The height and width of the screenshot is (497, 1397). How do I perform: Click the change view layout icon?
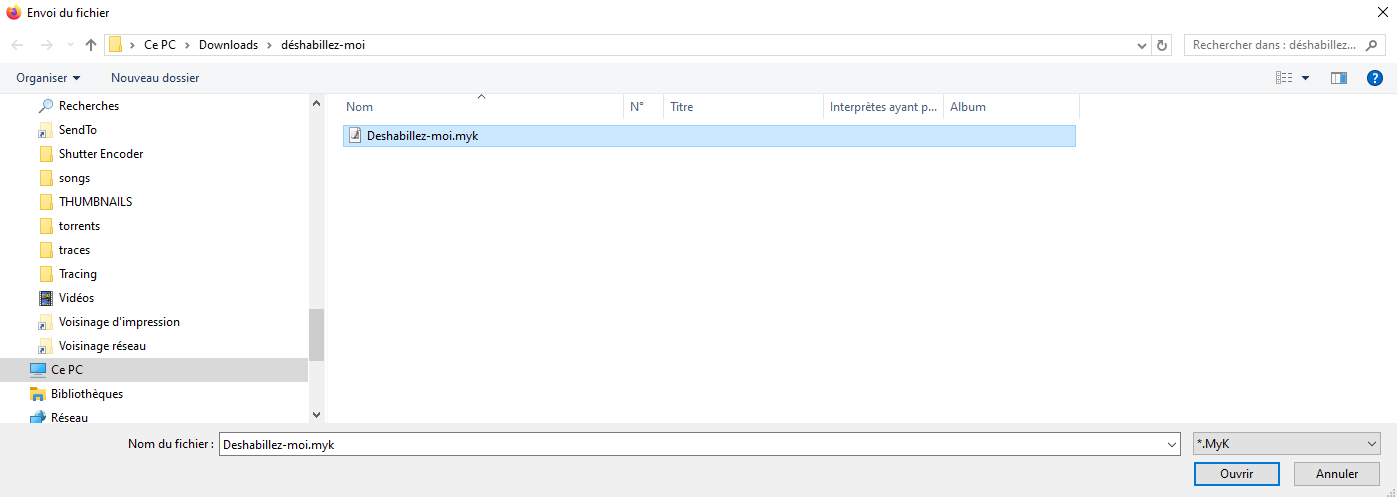[x=1284, y=78]
